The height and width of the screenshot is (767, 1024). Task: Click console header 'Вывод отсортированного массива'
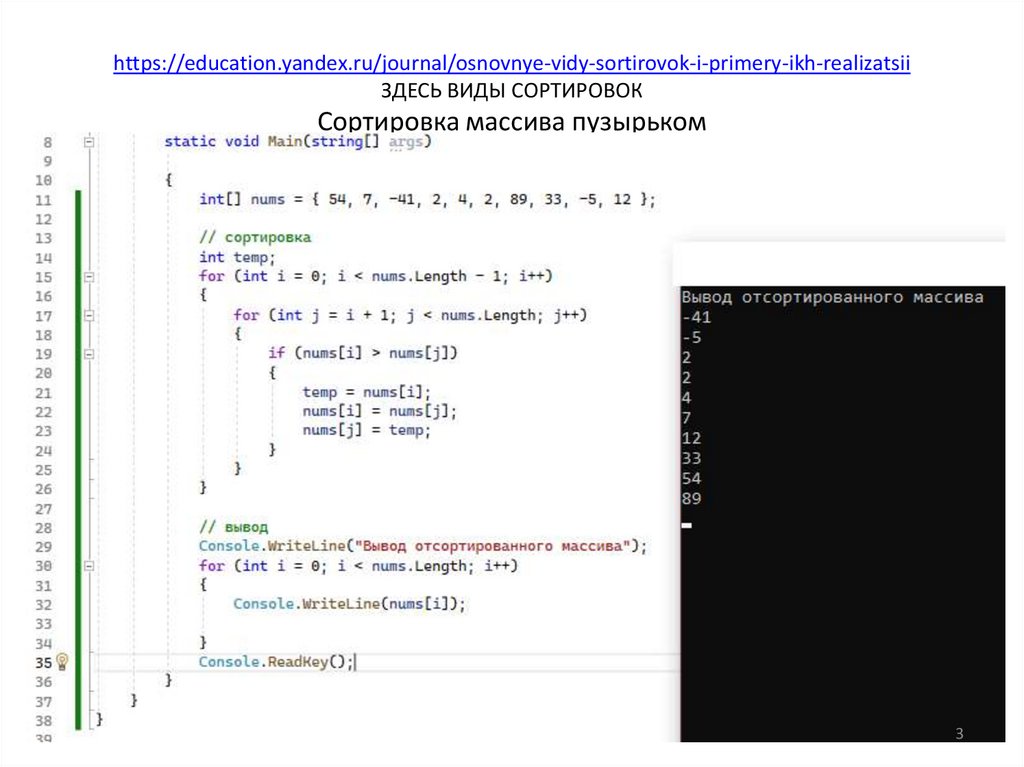point(832,297)
